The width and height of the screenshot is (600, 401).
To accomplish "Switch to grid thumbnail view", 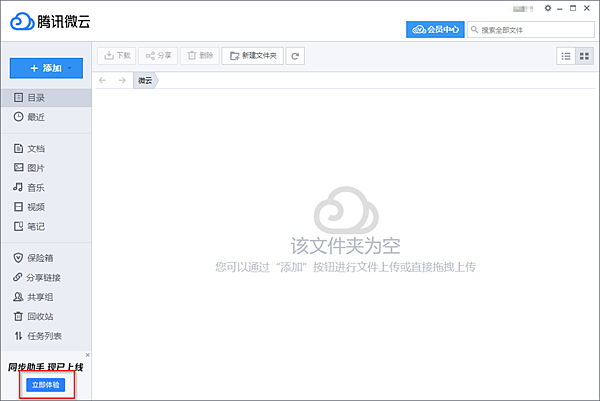I will [x=584, y=56].
